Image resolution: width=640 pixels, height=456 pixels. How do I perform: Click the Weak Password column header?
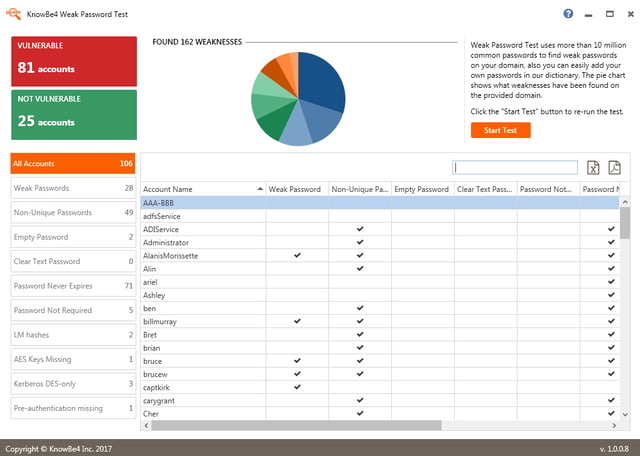coord(297,189)
